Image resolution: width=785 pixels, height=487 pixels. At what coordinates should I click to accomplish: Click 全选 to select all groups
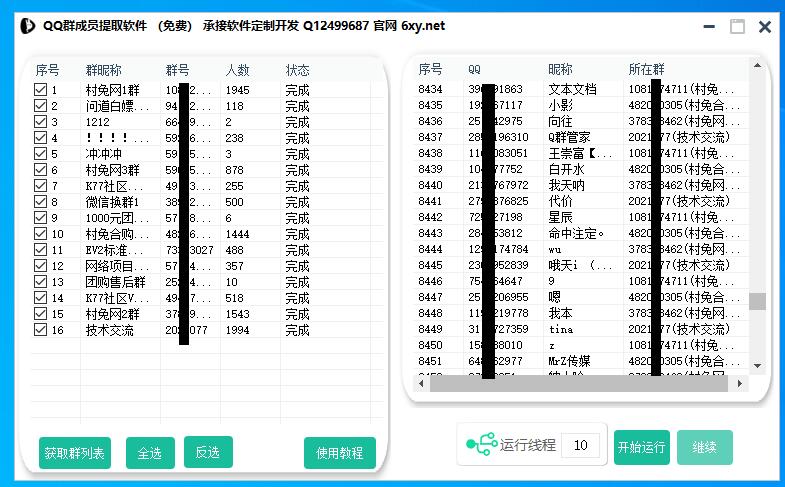(x=150, y=453)
